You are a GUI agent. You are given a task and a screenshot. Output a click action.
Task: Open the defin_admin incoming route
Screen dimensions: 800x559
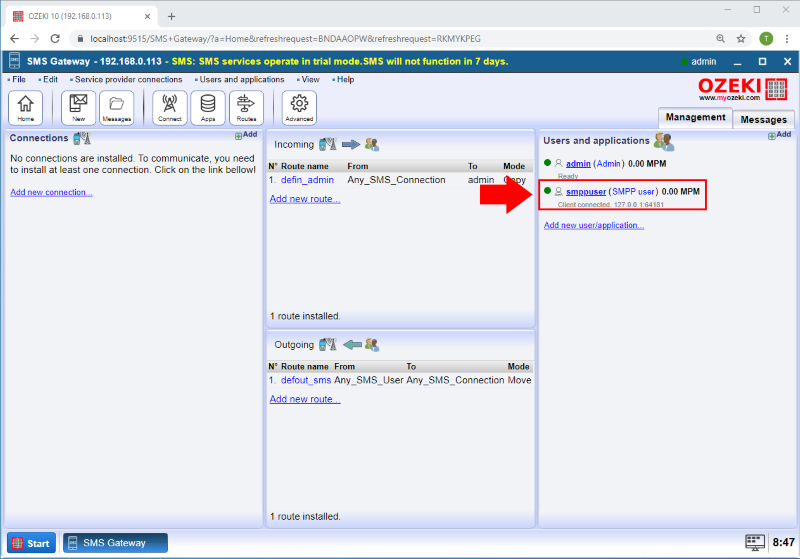tap(307, 180)
